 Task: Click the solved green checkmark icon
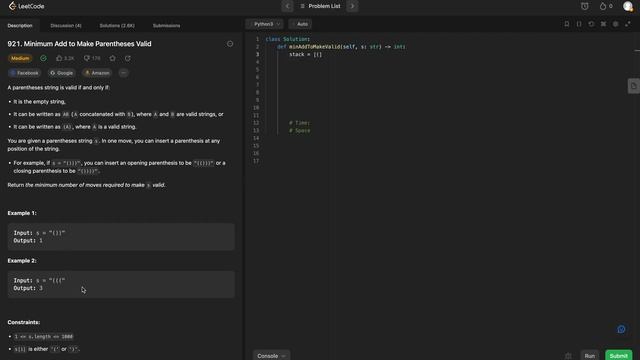tap(43, 58)
